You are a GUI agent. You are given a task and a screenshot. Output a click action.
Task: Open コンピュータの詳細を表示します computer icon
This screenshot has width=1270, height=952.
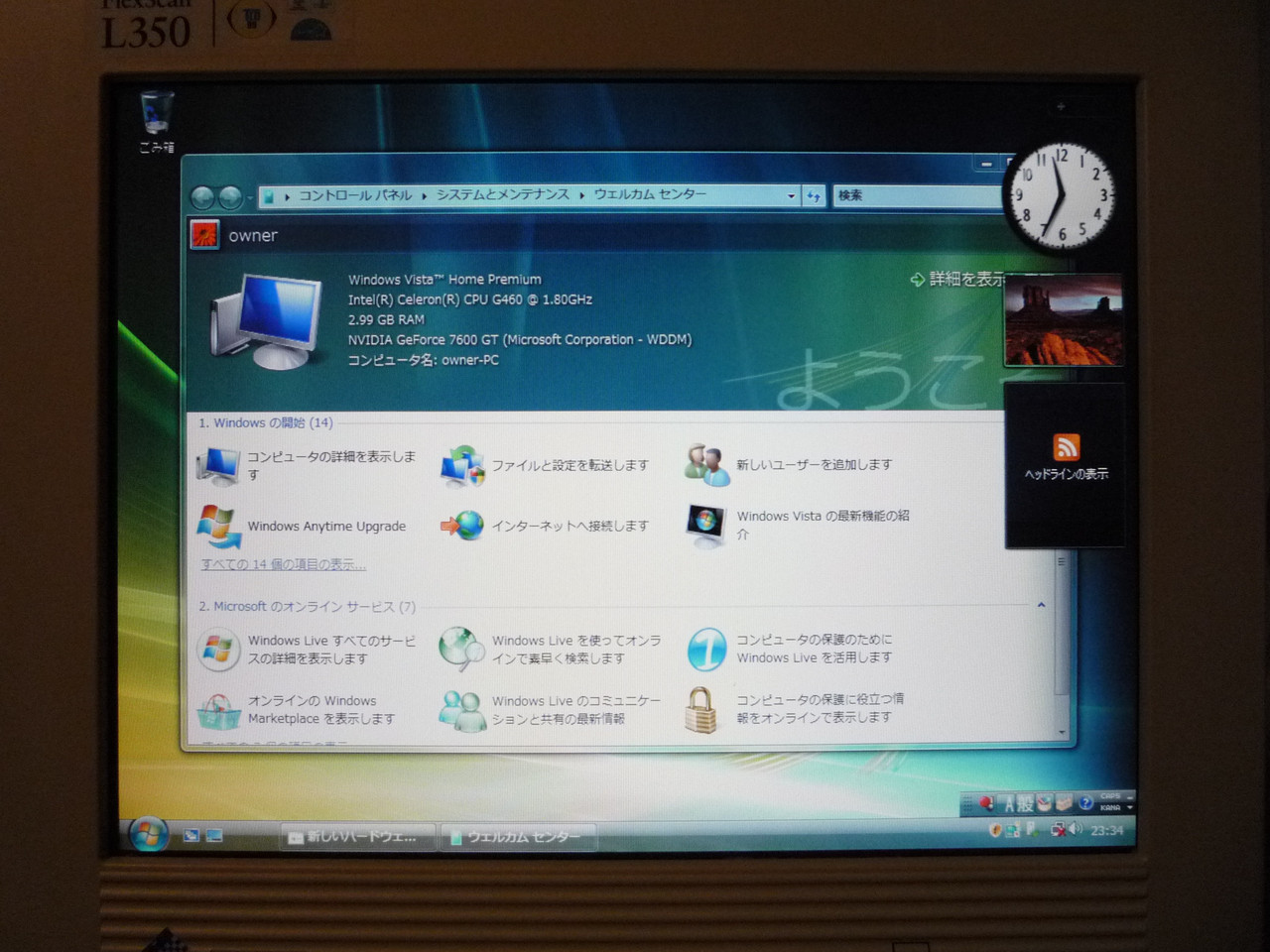218,465
